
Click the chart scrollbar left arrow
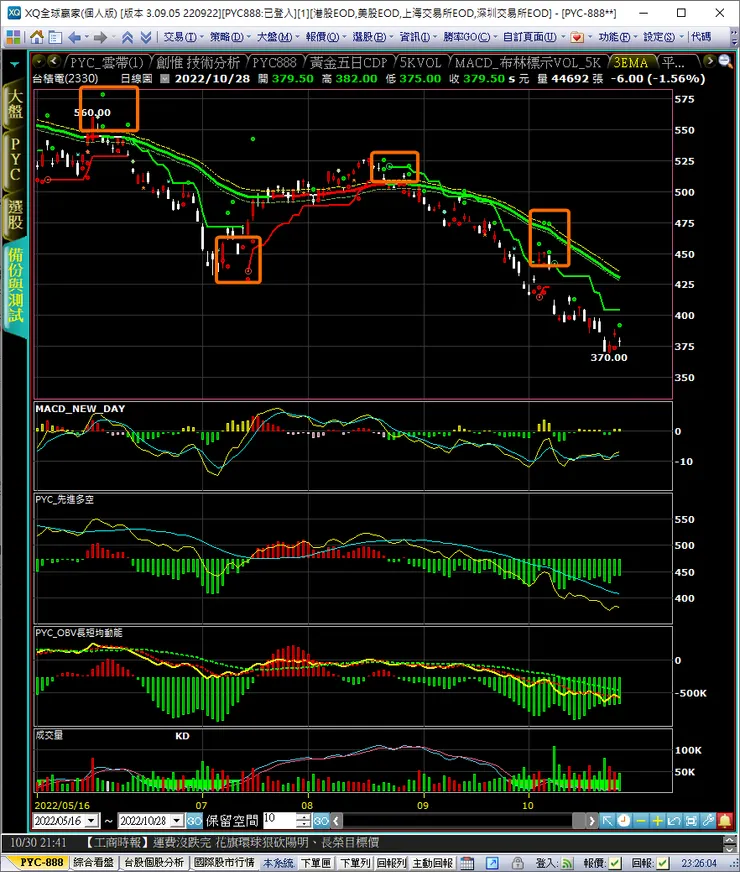[x=336, y=820]
